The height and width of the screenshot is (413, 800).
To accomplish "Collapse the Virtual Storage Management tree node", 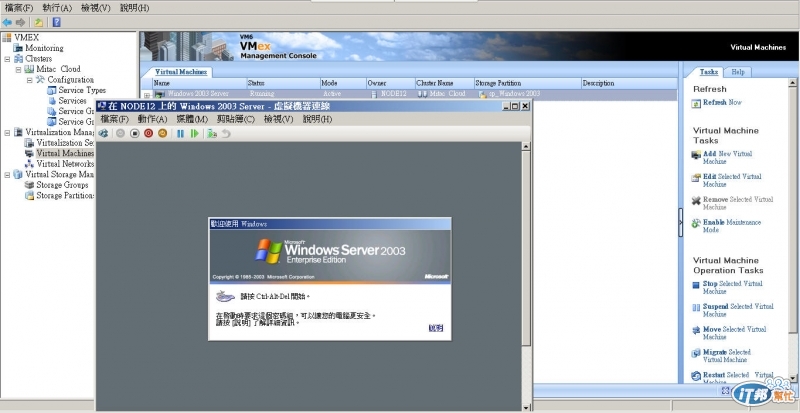I will coord(7,175).
